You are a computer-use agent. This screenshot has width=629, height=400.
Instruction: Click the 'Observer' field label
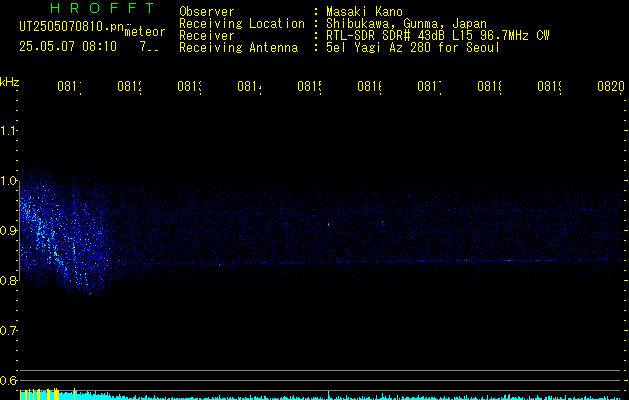pyautogui.click(x=207, y=12)
